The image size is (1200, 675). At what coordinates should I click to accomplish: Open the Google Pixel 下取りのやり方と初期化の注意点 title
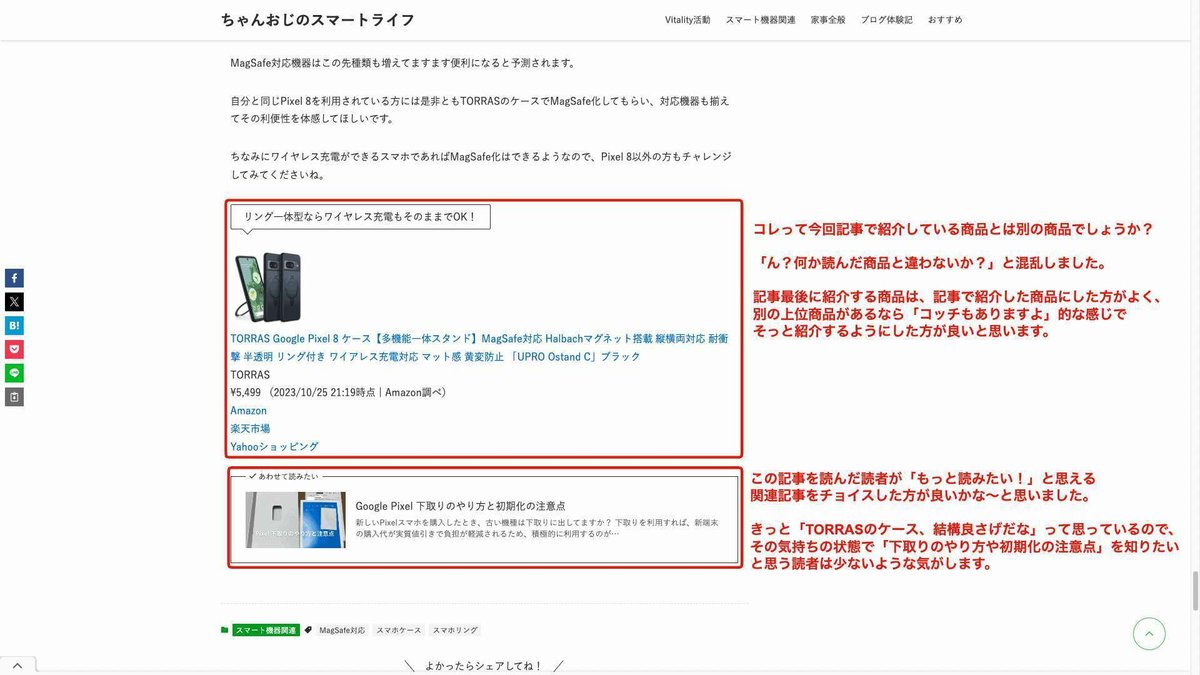pos(460,506)
